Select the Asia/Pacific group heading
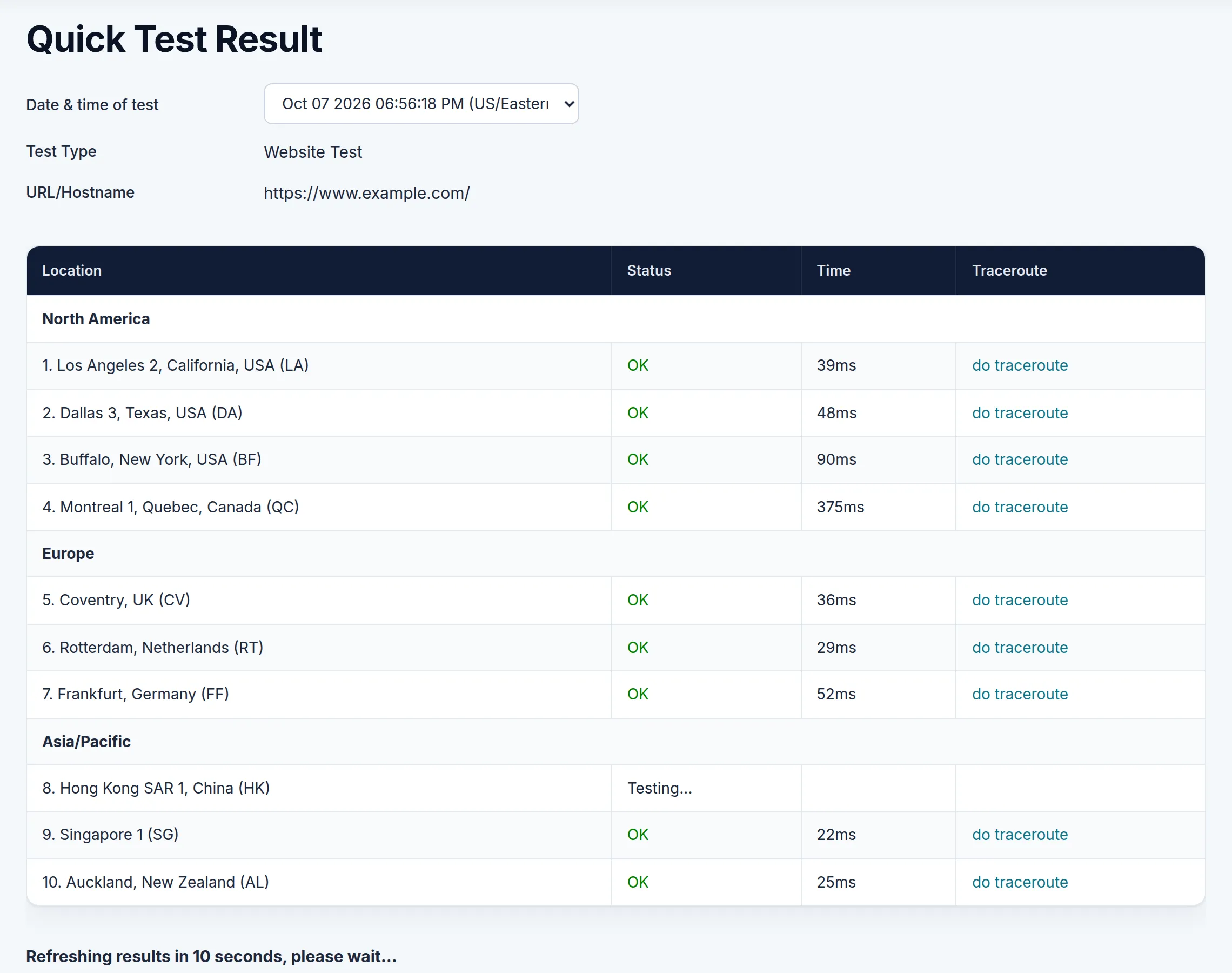The height and width of the screenshot is (973, 1232). (x=86, y=742)
